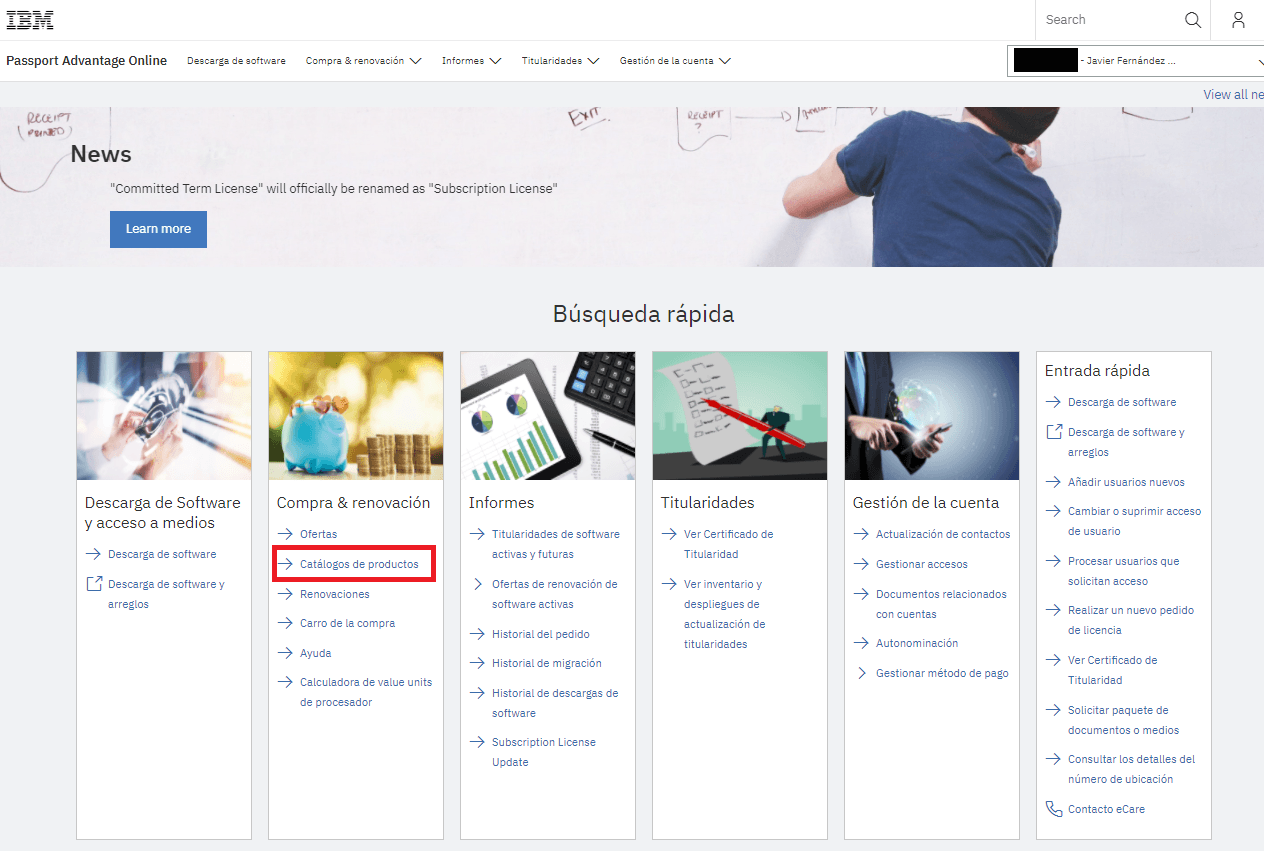
Task: Open the account selector dropdown for Javier Fernández
Action: (1135, 61)
